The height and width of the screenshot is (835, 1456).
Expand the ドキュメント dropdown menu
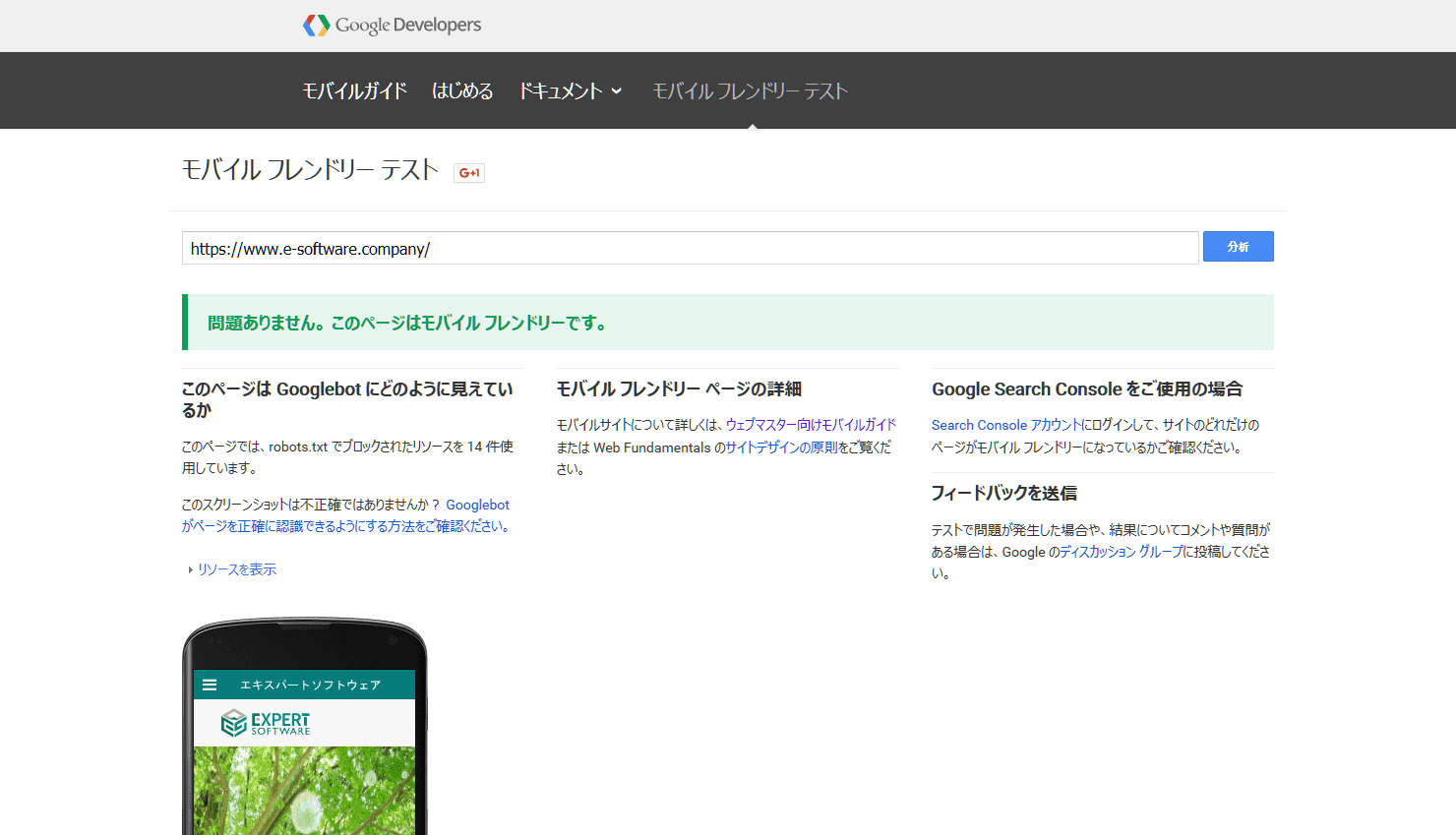pyautogui.click(x=571, y=90)
